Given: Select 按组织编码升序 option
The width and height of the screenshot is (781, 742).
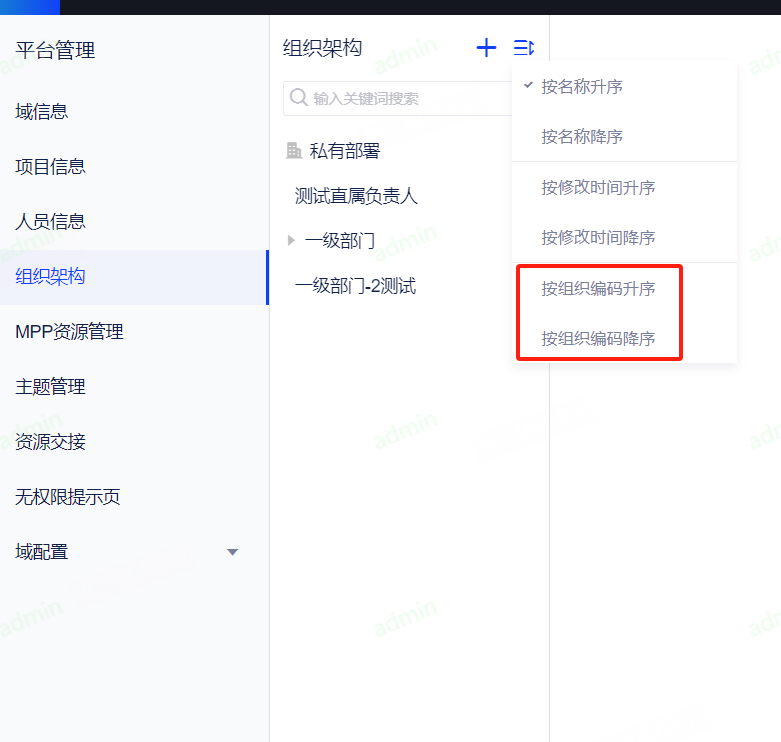Looking at the screenshot, I should [598, 289].
